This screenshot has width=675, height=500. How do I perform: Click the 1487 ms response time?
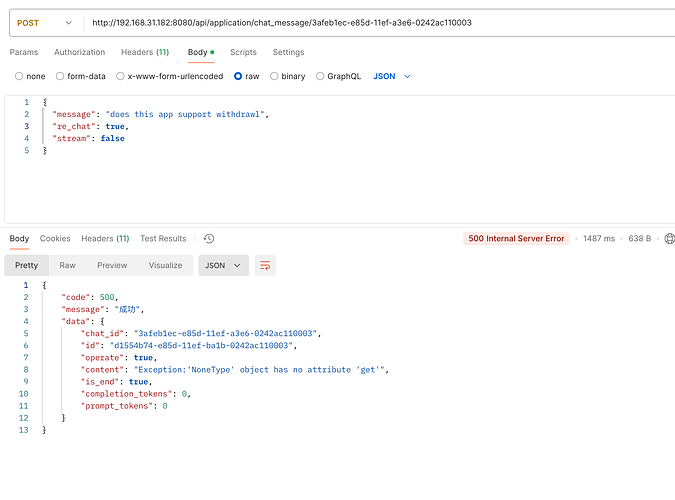(x=599, y=239)
